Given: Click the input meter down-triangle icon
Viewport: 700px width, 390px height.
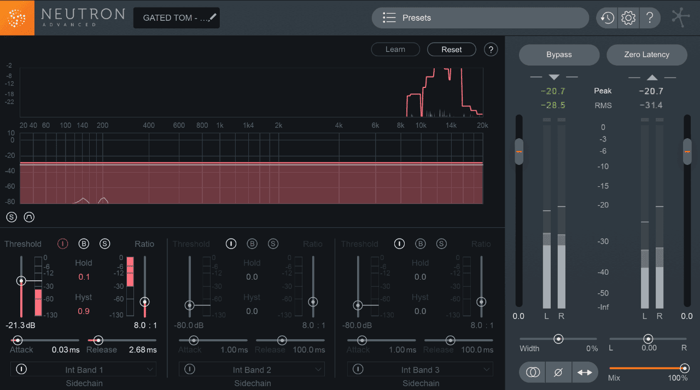Looking at the screenshot, I should (x=554, y=77).
